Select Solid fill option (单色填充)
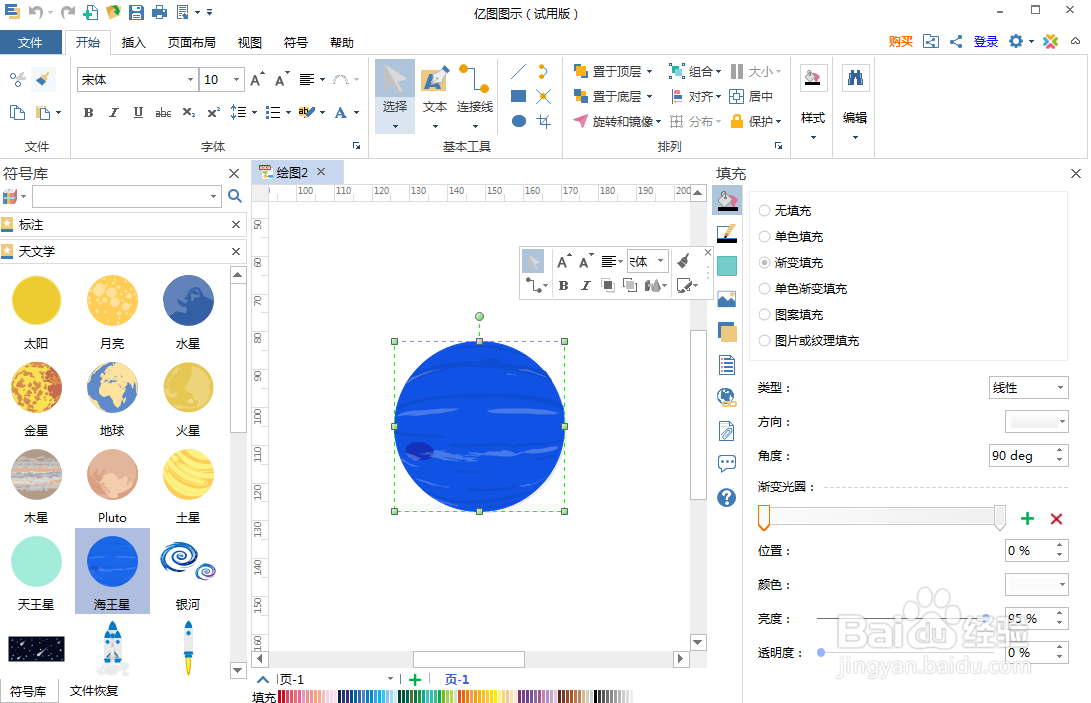 click(791, 237)
